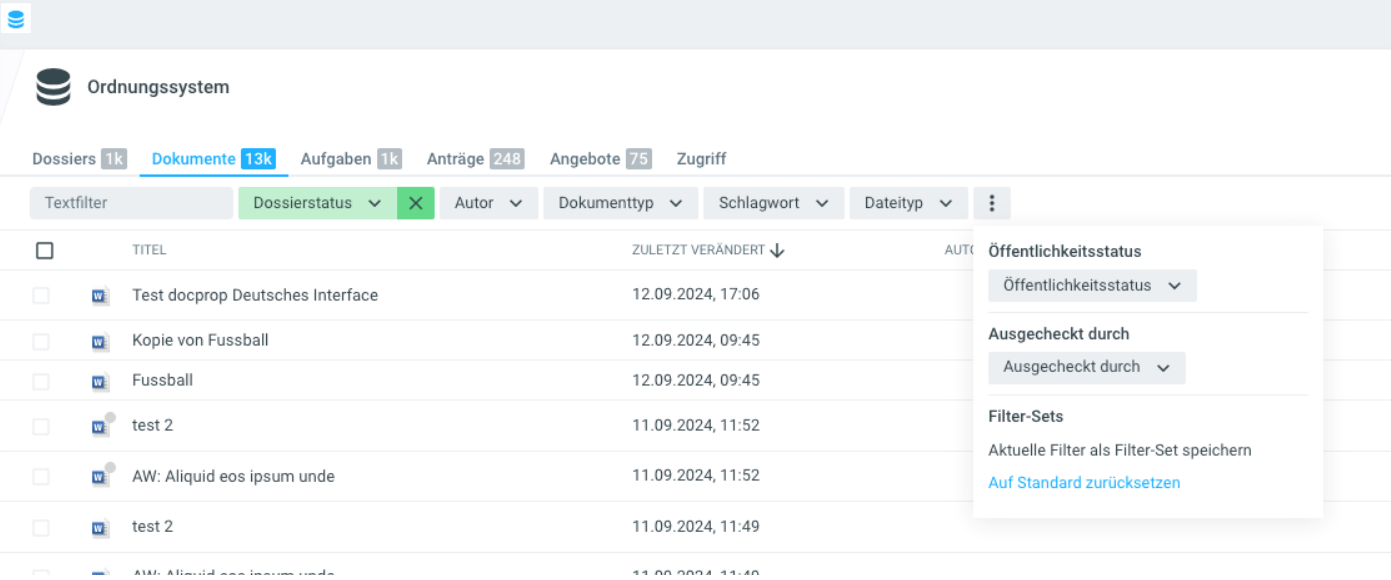Save current filters as Filter-Set
The height and width of the screenshot is (580, 1391).
(x=1119, y=450)
